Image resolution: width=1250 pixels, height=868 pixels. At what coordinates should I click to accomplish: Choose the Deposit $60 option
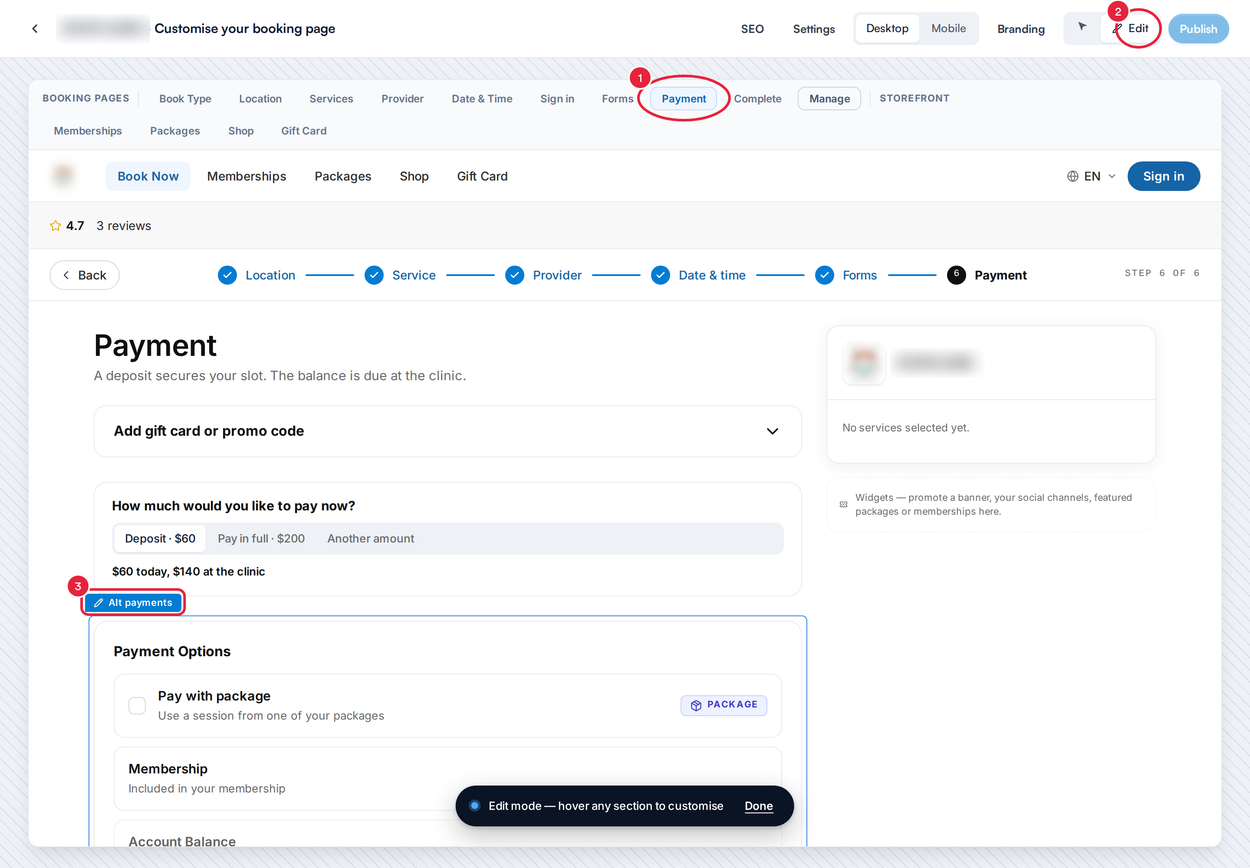click(160, 539)
